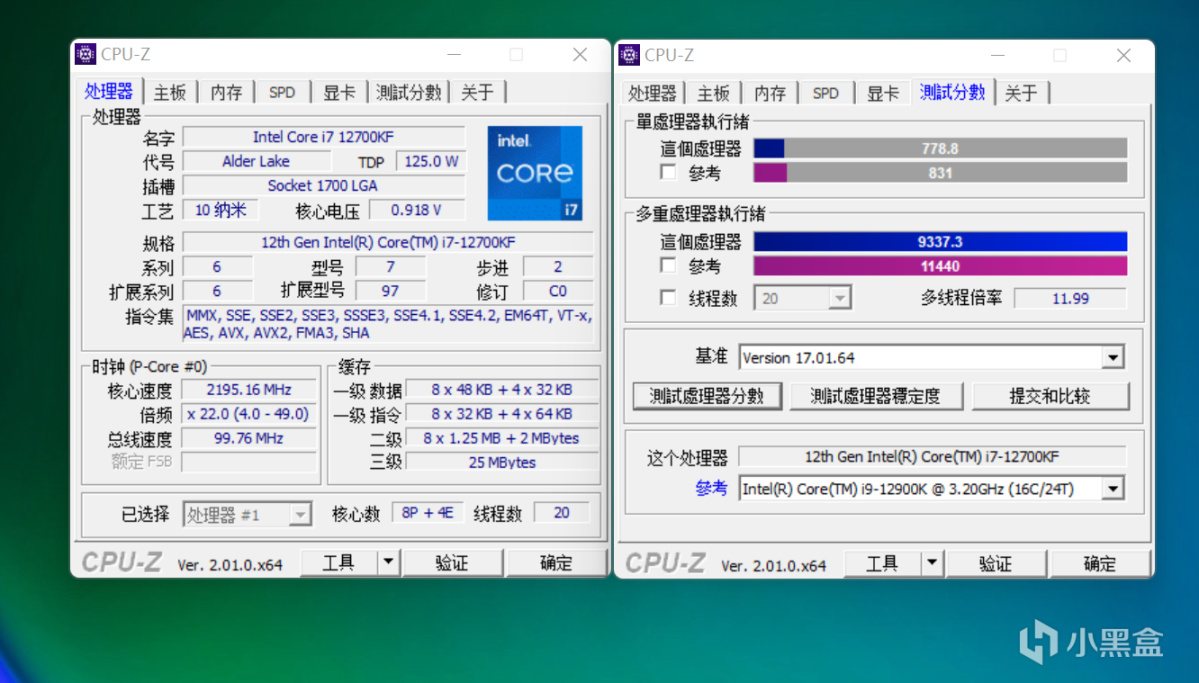
Task: Click the 工艺 value 10 纳米
Action: [220, 210]
